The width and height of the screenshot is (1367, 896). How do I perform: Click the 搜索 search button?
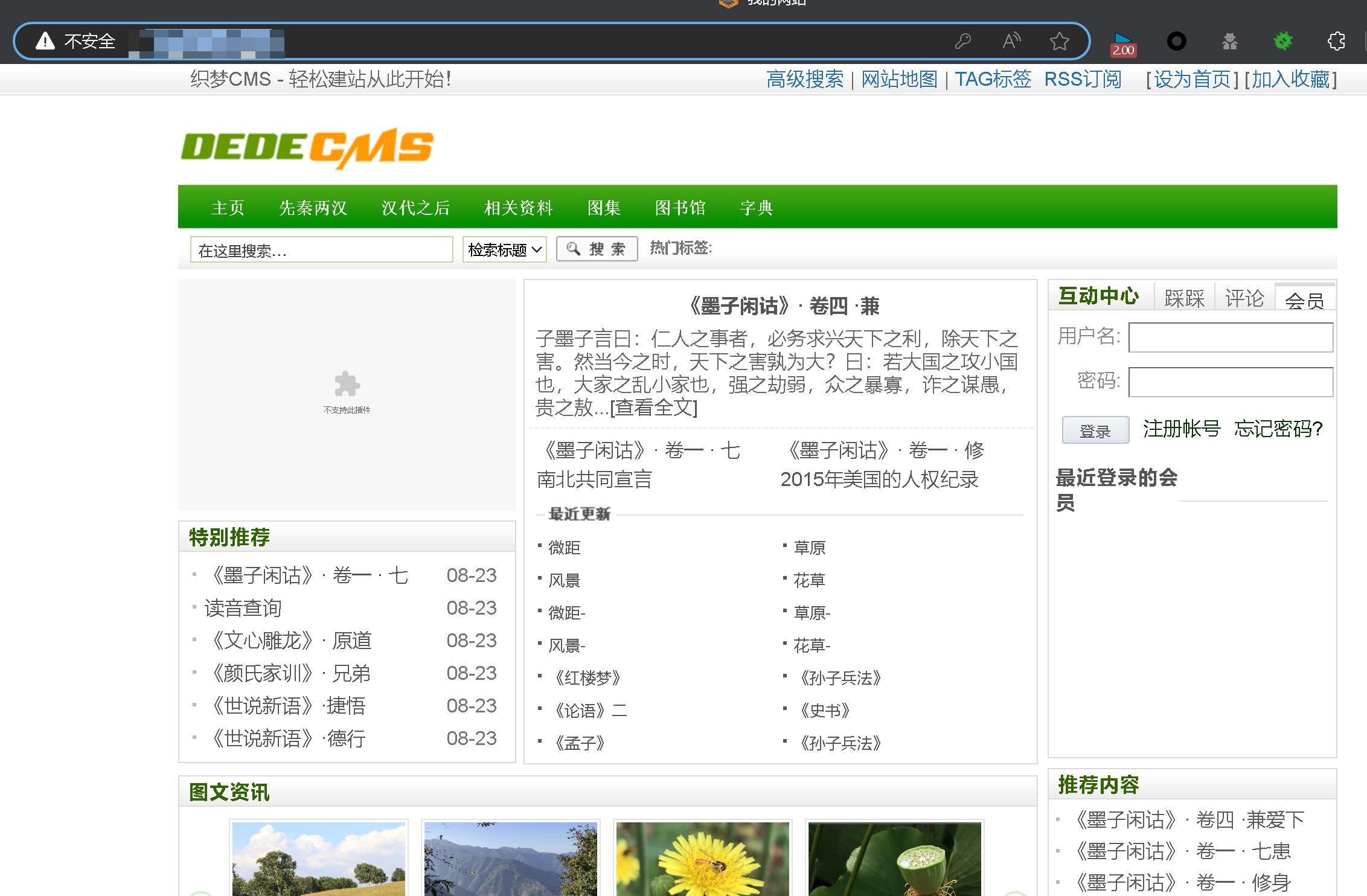[x=597, y=249]
